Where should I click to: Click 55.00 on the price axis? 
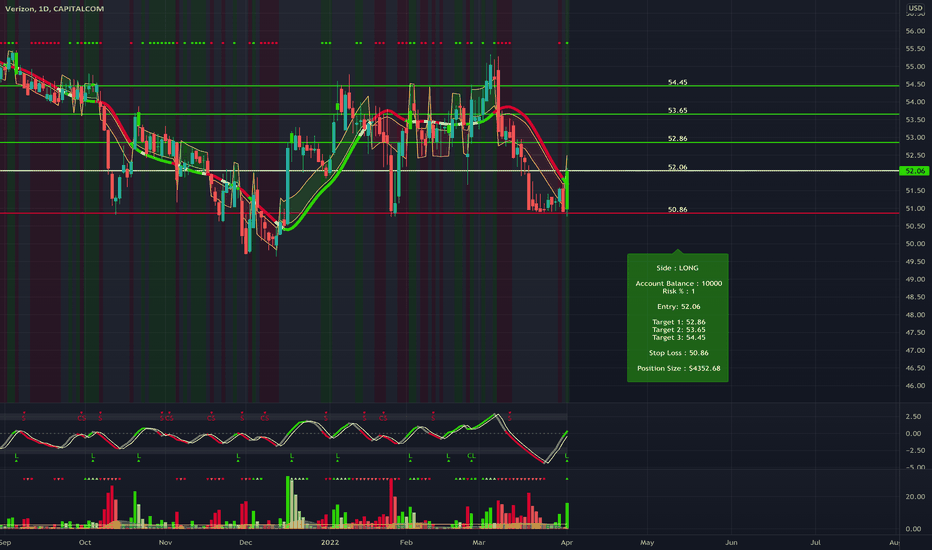(915, 67)
